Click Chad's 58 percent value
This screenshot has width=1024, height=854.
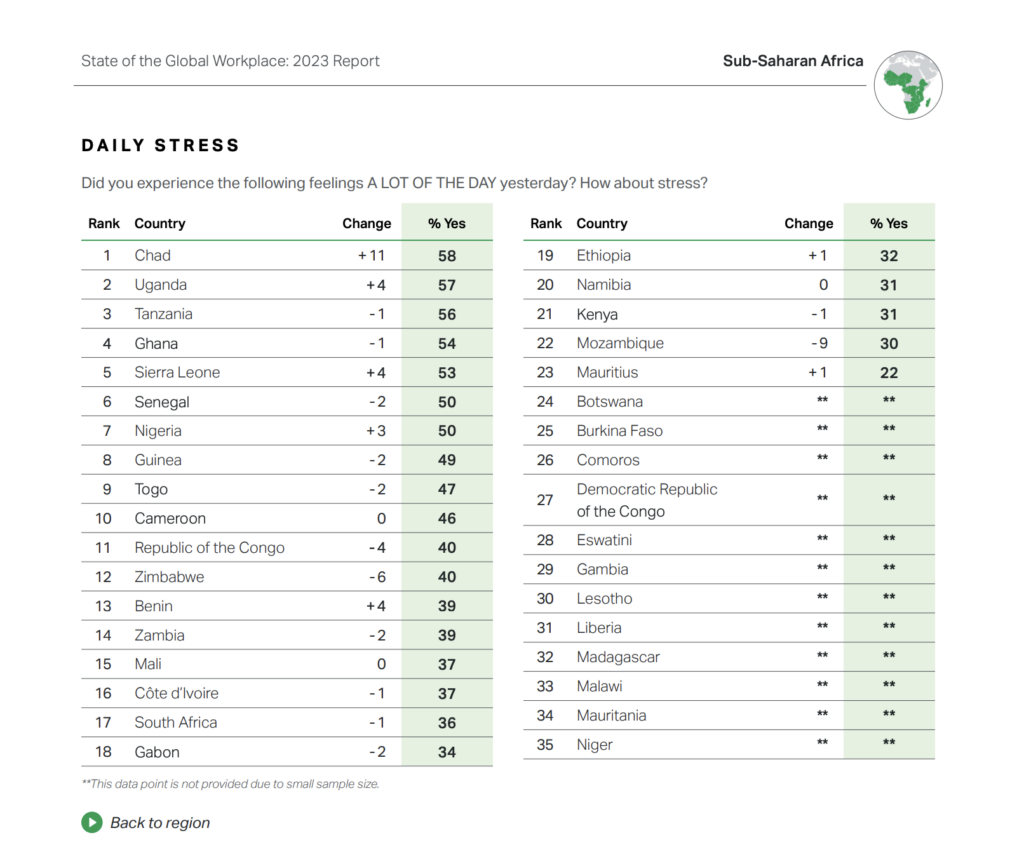tap(447, 256)
